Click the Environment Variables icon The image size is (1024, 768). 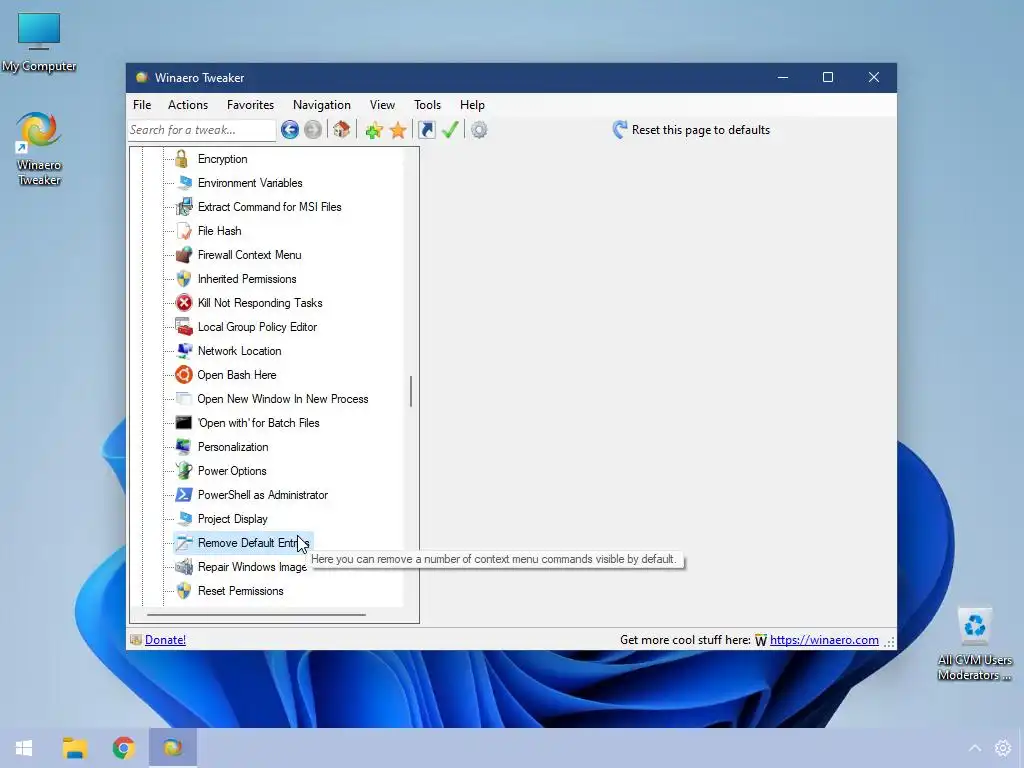[184, 183]
